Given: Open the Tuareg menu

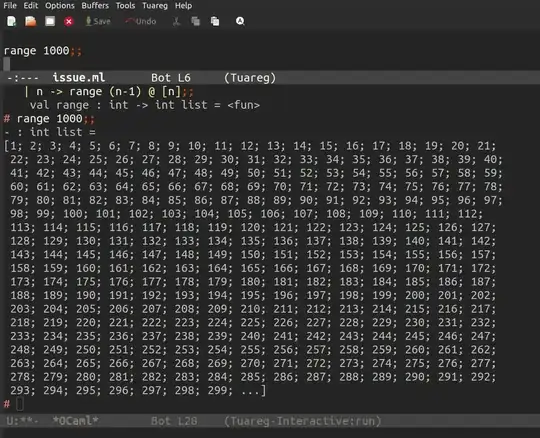Looking at the screenshot, I should click(x=155, y=6).
